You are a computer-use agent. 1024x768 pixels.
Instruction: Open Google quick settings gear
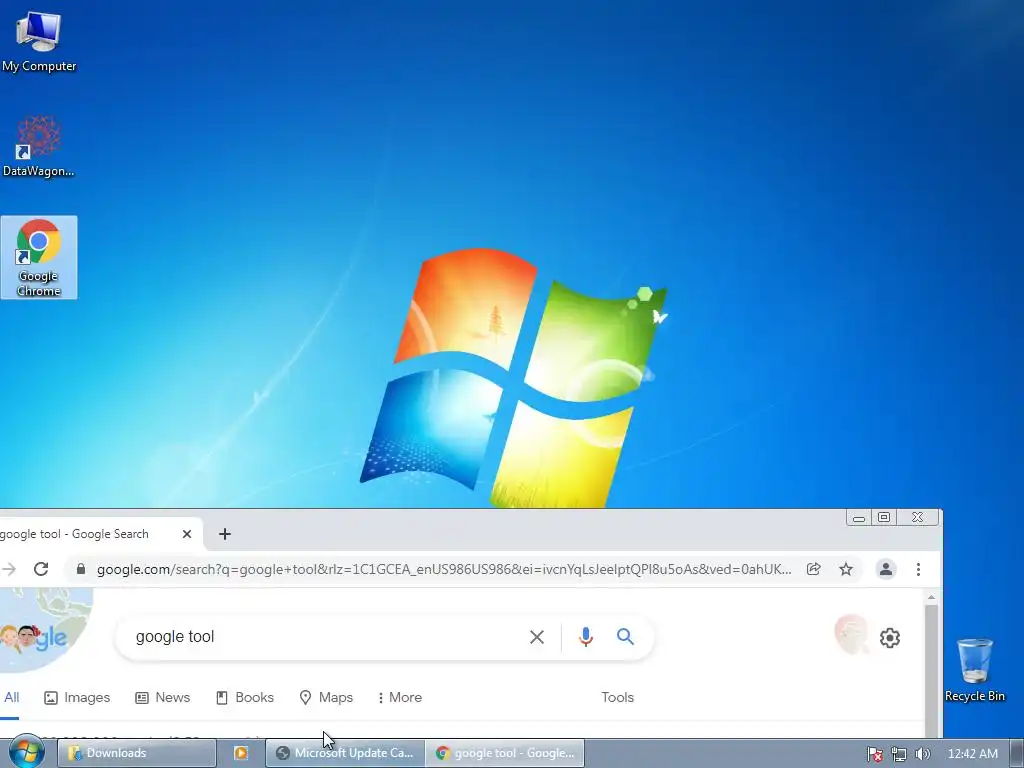pyautogui.click(x=889, y=637)
